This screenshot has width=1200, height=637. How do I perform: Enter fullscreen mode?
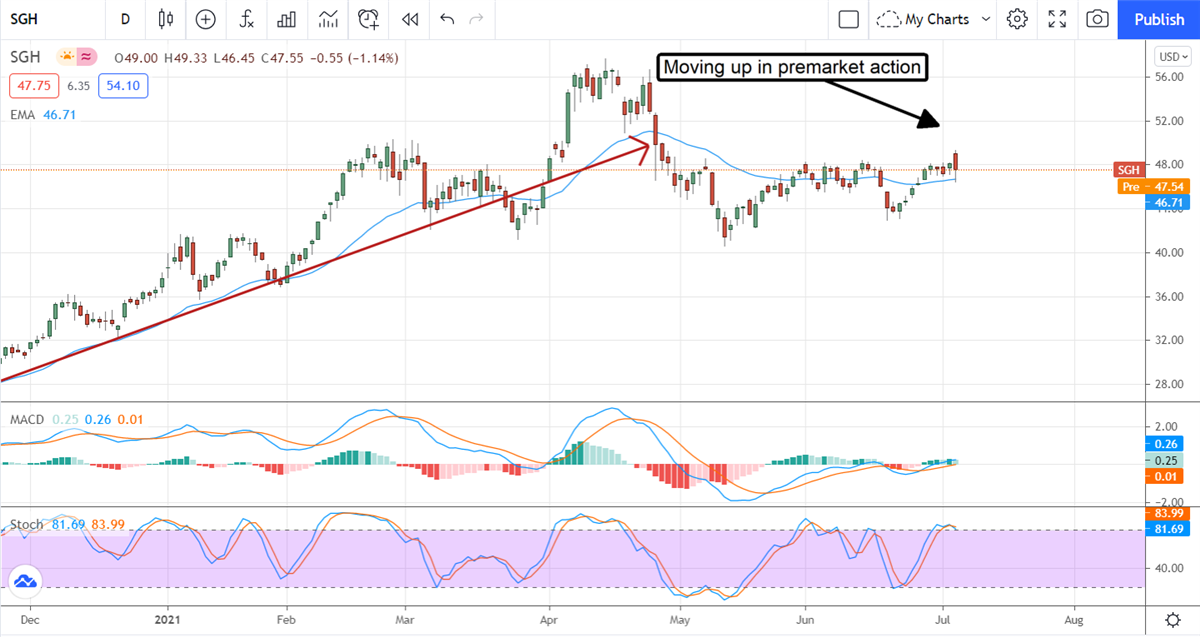(x=1057, y=19)
